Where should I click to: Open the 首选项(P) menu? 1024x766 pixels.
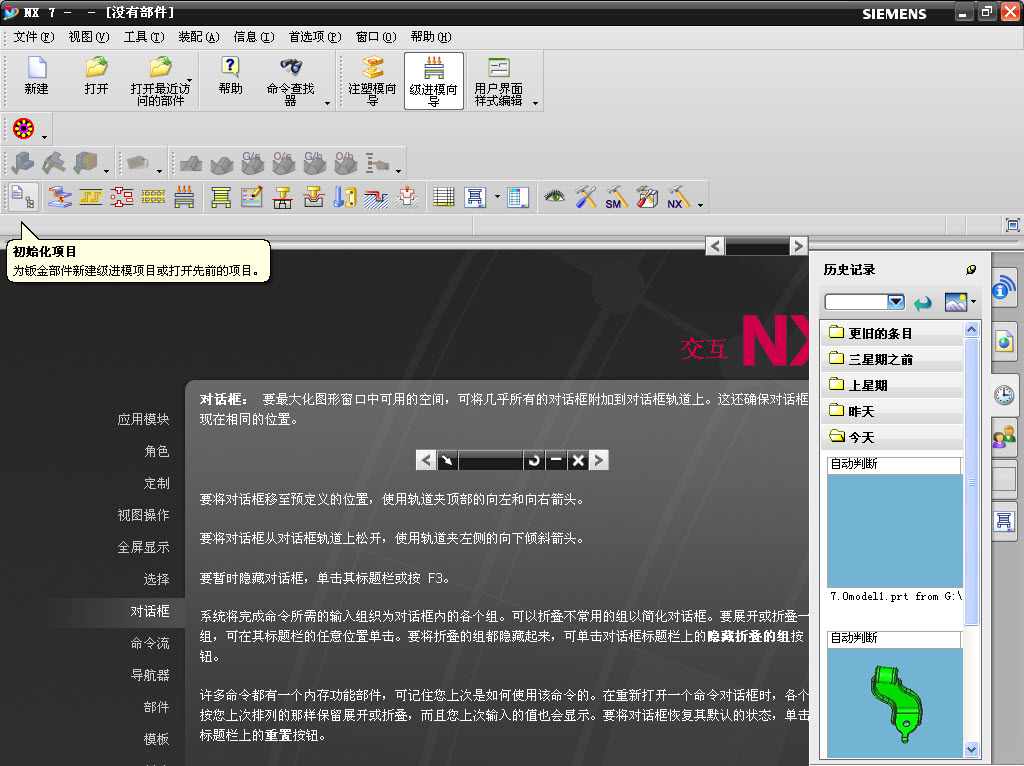coord(315,37)
